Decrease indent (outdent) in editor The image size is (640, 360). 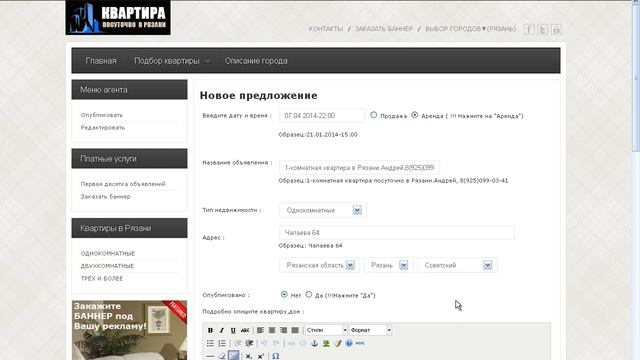[x=238, y=343]
